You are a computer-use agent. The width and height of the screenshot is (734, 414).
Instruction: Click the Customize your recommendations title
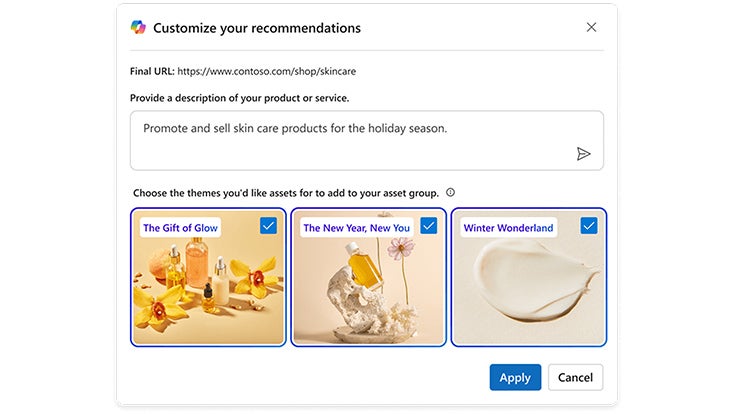pyautogui.click(x=257, y=28)
